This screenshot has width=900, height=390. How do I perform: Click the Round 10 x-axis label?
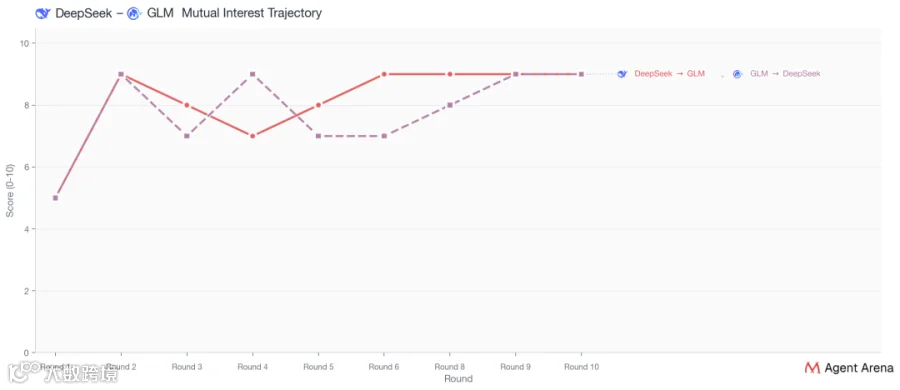[x=581, y=368]
